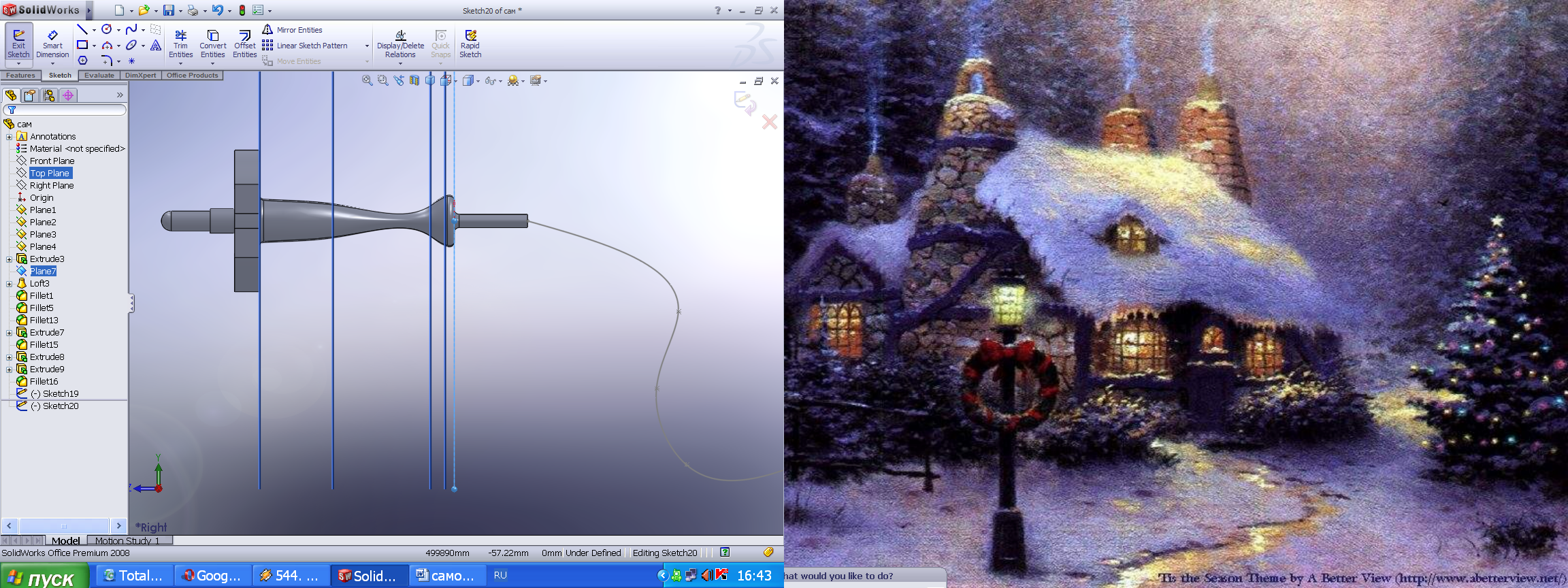Viewport: 1568px width, 588px height.
Task: Click the confirm sketch corner icon
Action: click(745, 103)
